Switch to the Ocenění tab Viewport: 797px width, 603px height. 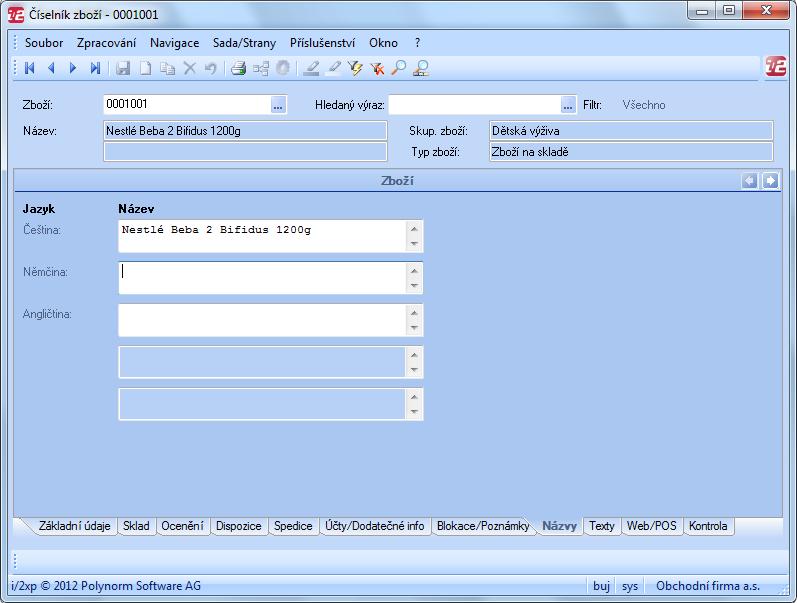(182, 526)
